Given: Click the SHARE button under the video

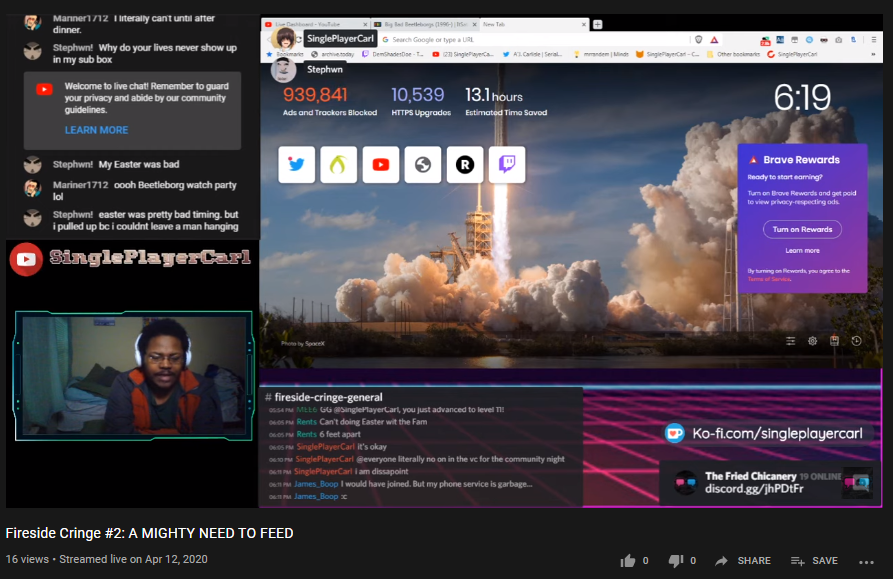Looking at the screenshot, I should click(x=743, y=561).
